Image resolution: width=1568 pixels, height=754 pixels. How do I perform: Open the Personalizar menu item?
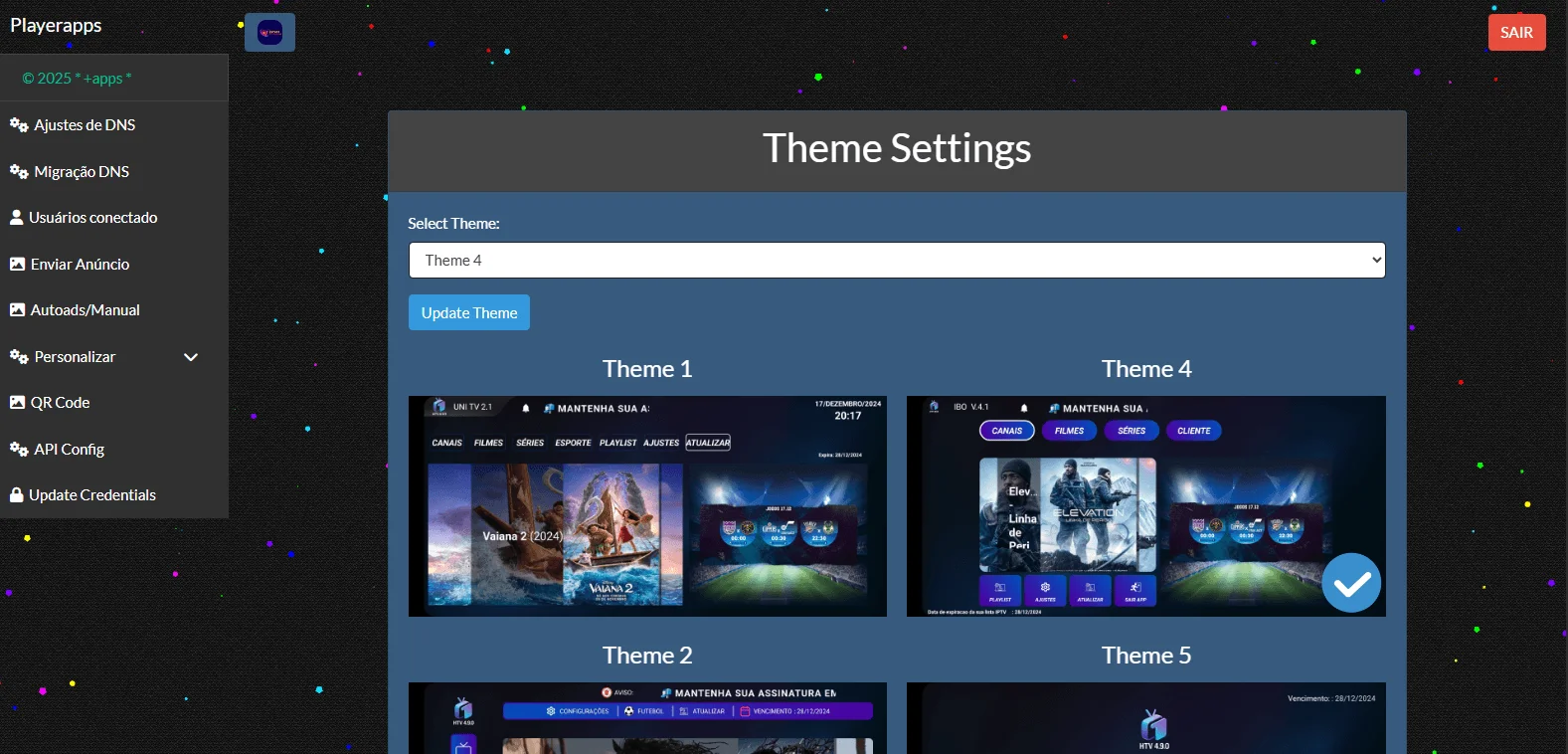pos(75,357)
